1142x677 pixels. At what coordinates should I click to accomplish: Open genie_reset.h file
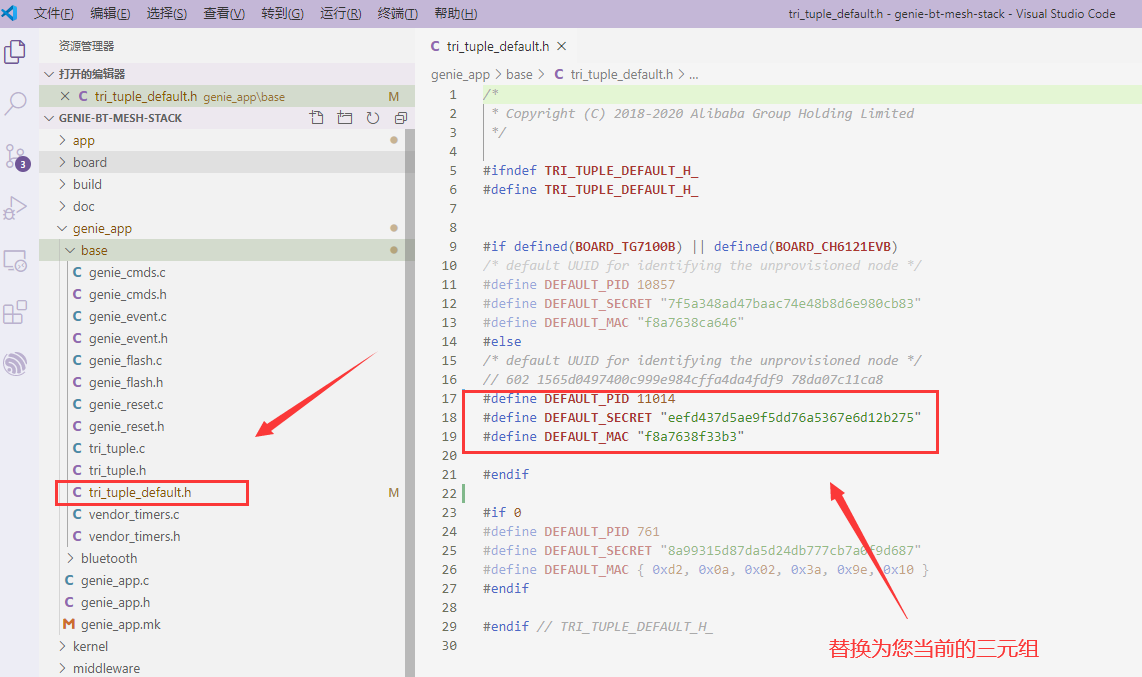[127, 426]
